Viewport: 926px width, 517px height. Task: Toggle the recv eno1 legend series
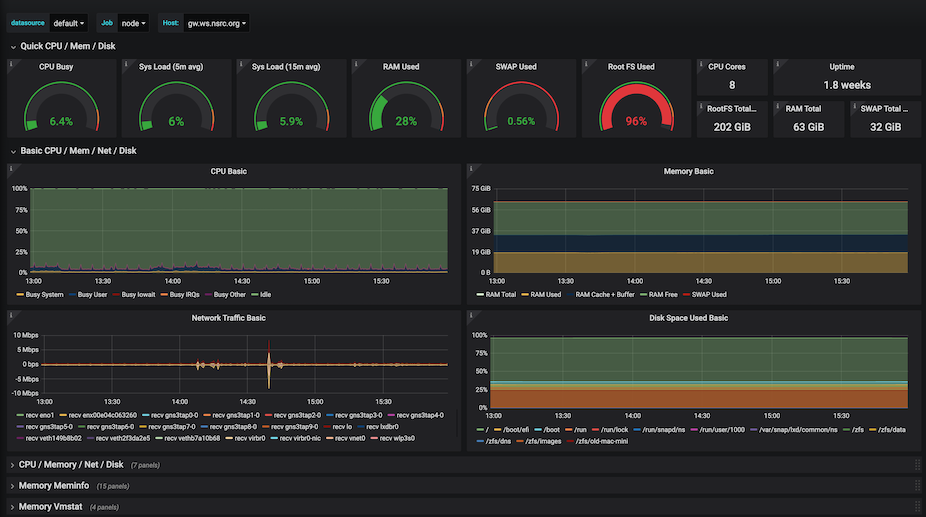coord(39,414)
